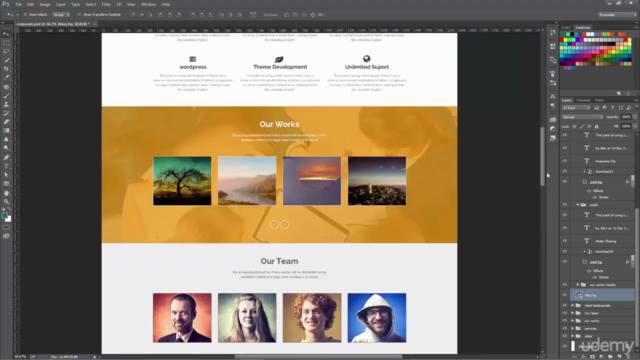640x360 pixels.
Task: Hide the Awesome City text layer
Action: point(564,161)
